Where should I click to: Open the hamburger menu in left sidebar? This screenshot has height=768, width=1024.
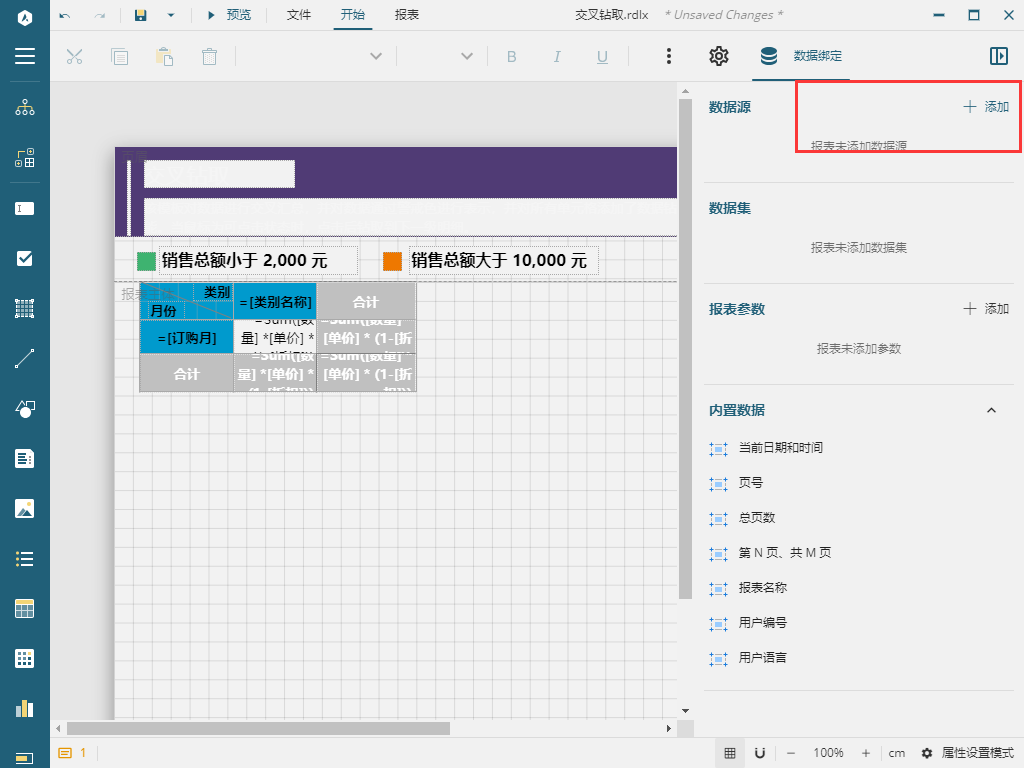tap(25, 56)
